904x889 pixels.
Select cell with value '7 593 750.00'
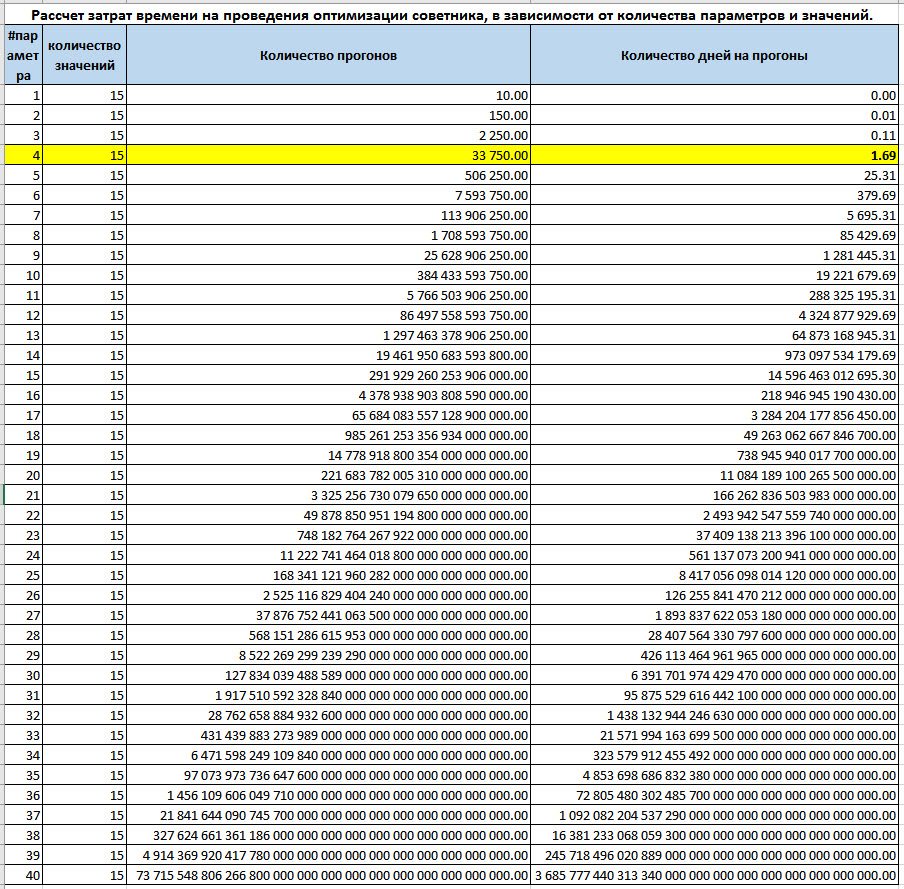coord(328,195)
